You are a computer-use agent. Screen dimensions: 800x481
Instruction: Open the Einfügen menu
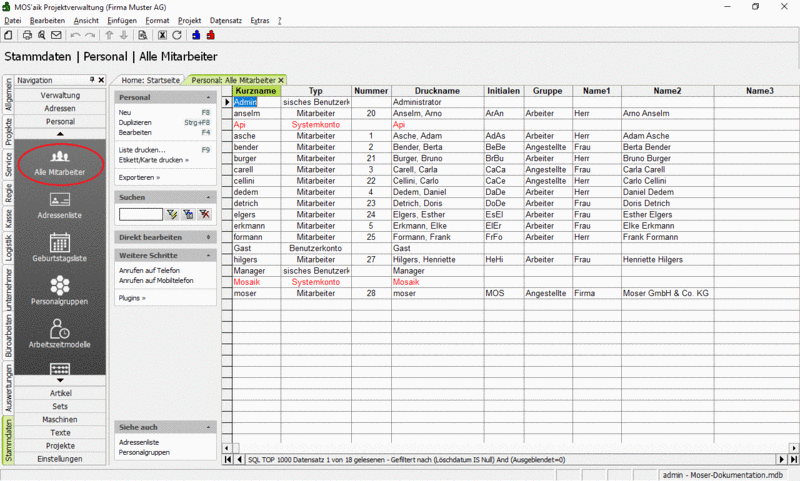(x=122, y=20)
